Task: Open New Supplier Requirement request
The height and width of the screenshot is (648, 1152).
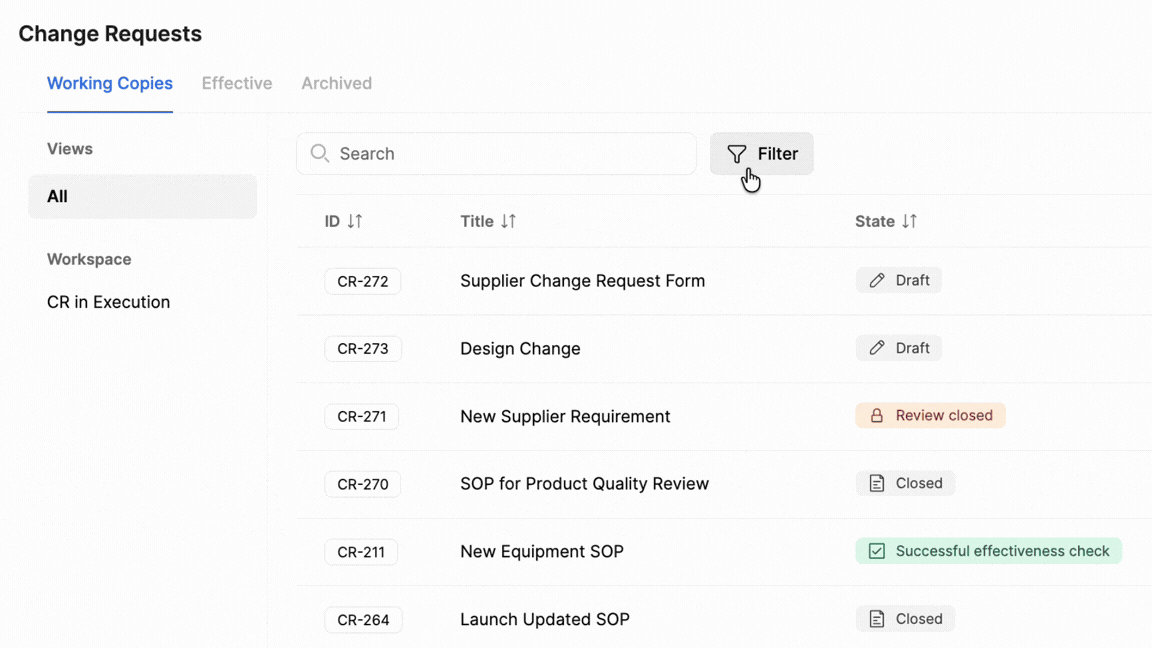Action: pyautogui.click(x=565, y=416)
